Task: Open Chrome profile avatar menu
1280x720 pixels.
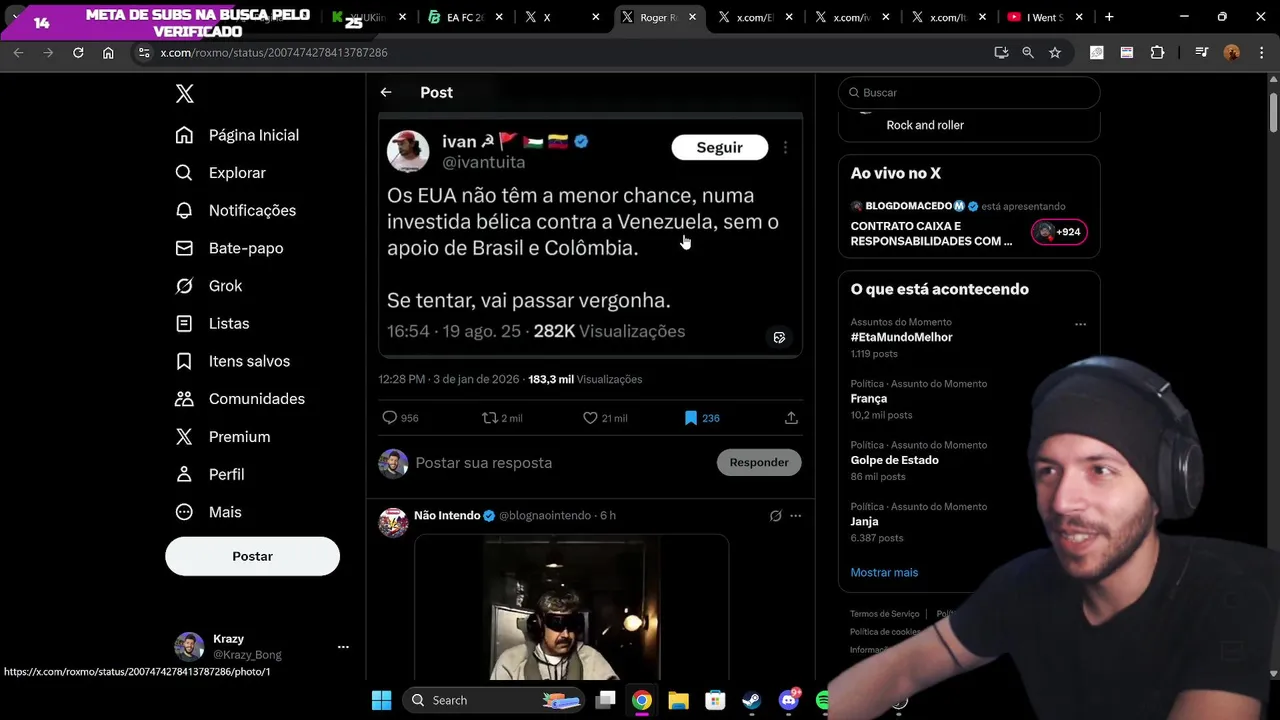Action: click(x=1231, y=52)
